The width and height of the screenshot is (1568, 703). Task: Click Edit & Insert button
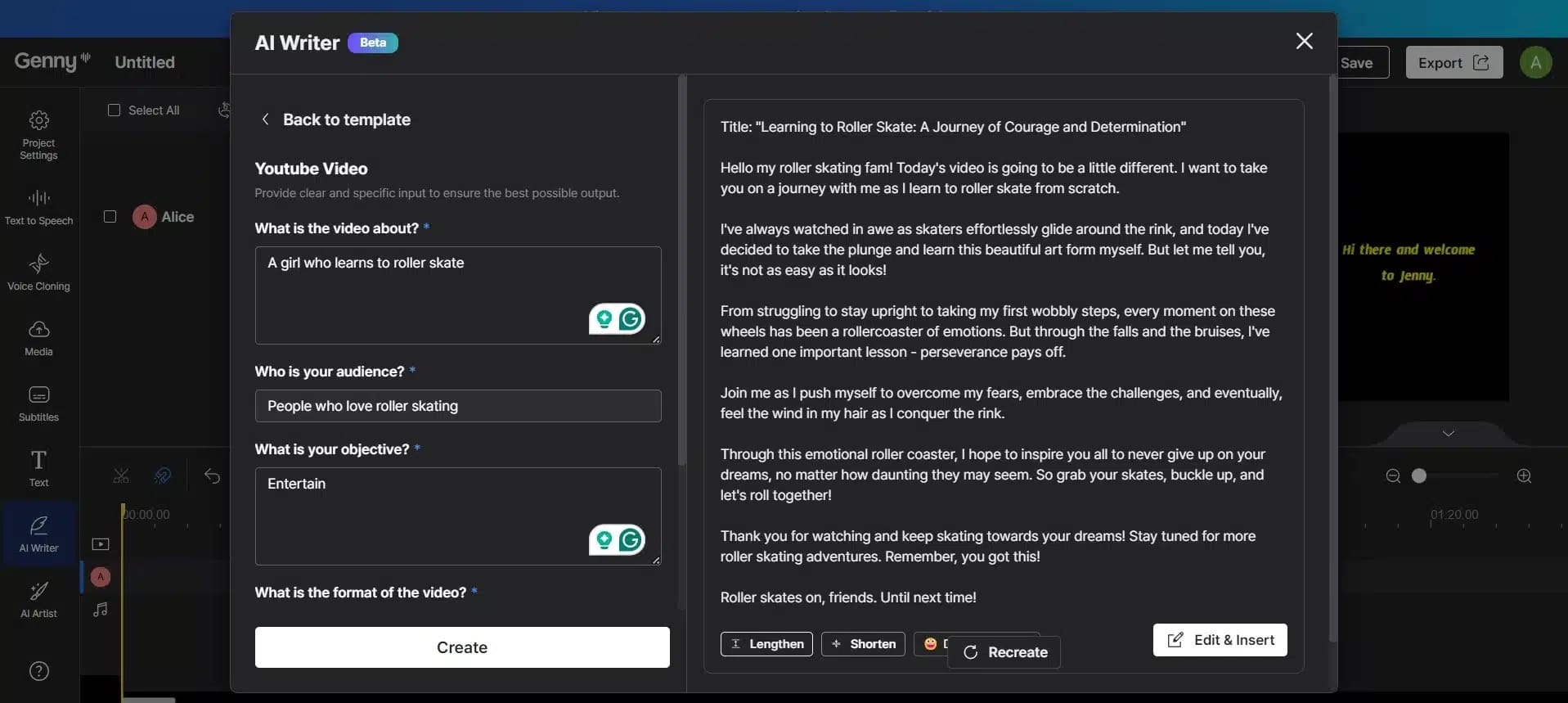(x=1220, y=640)
